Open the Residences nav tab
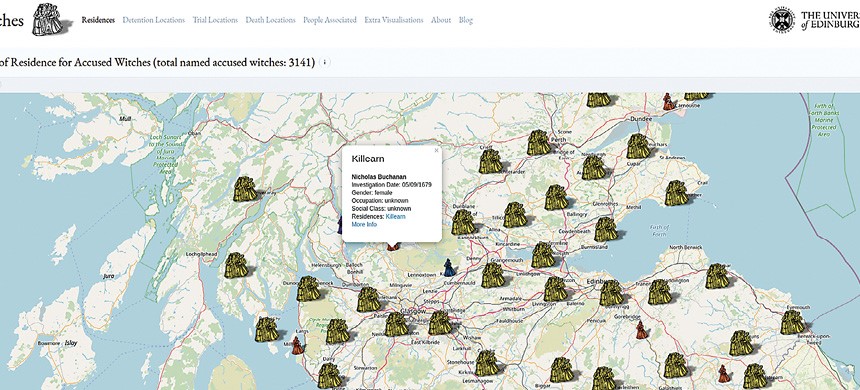860x390 pixels. [98, 20]
